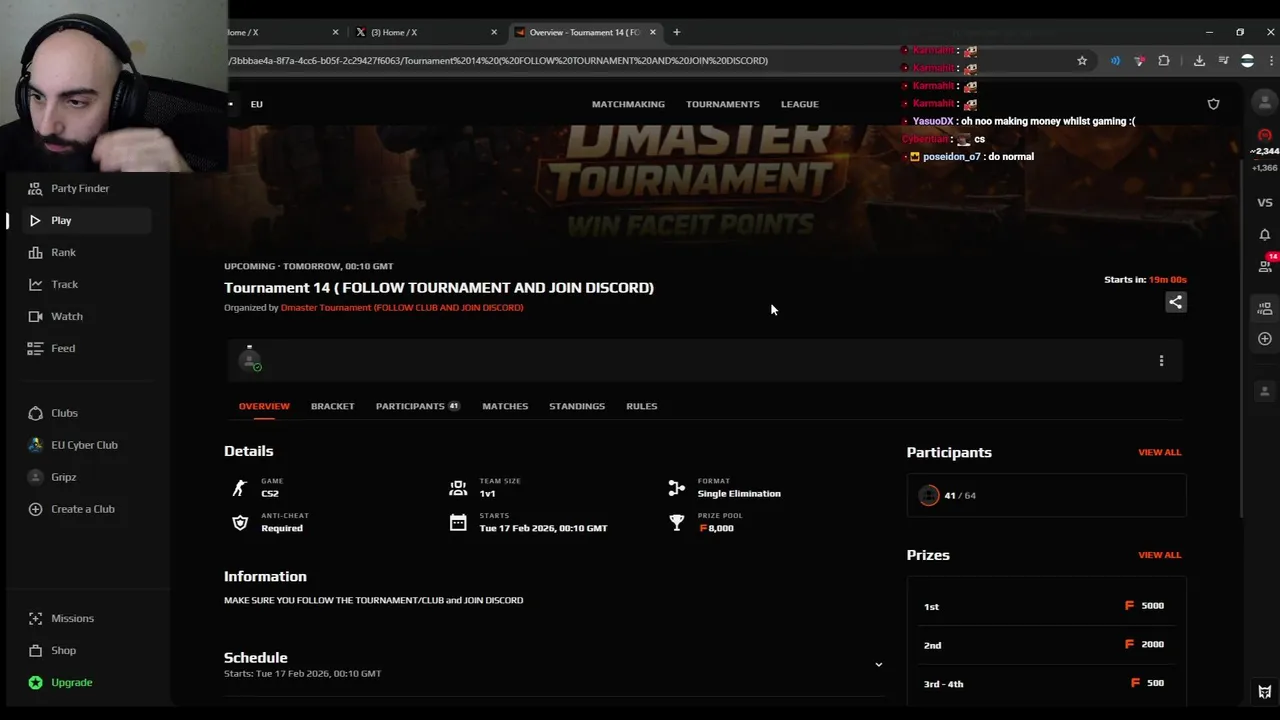Bookmark the page with the star icon
The height and width of the screenshot is (720, 1280).
point(1082,61)
